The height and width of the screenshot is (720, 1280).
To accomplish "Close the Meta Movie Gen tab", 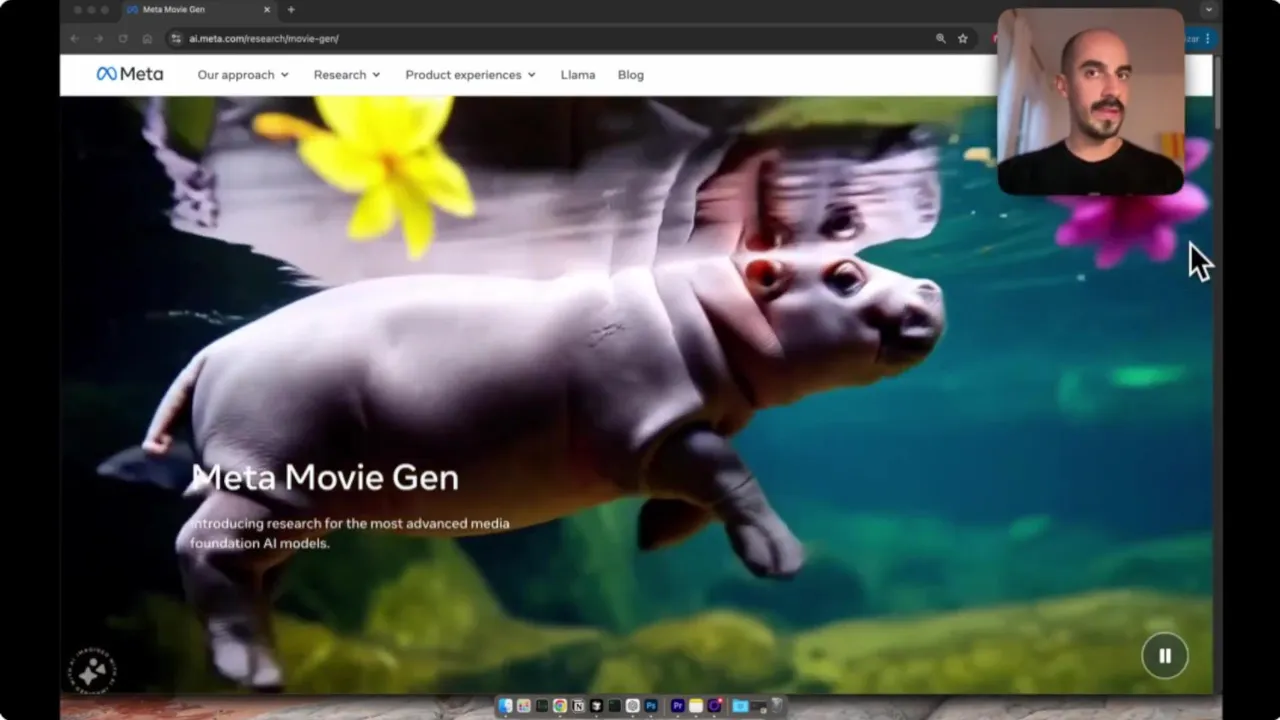I will [x=267, y=10].
